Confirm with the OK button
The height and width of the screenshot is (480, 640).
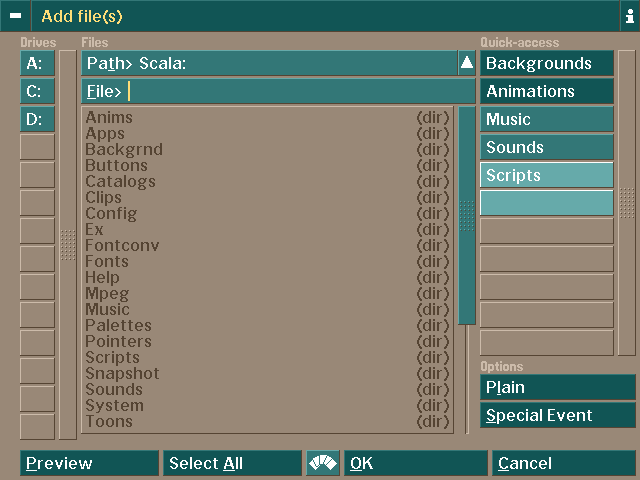(415, 463)
